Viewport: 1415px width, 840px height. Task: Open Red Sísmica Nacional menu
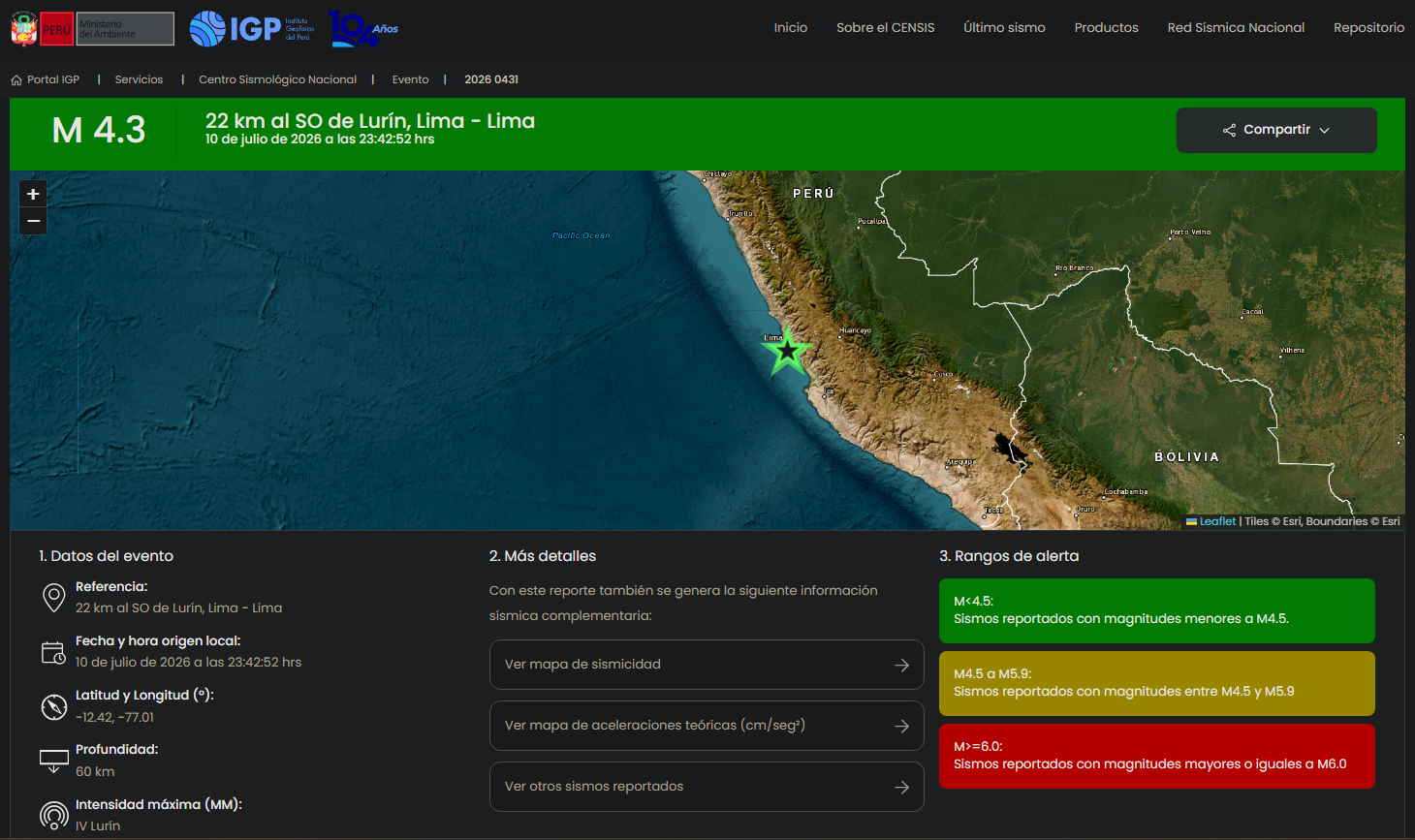(x=1236, y=28)
